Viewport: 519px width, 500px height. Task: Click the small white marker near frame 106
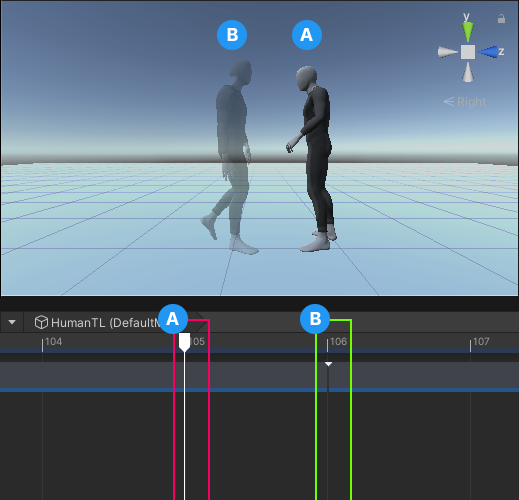coord(328,364)
